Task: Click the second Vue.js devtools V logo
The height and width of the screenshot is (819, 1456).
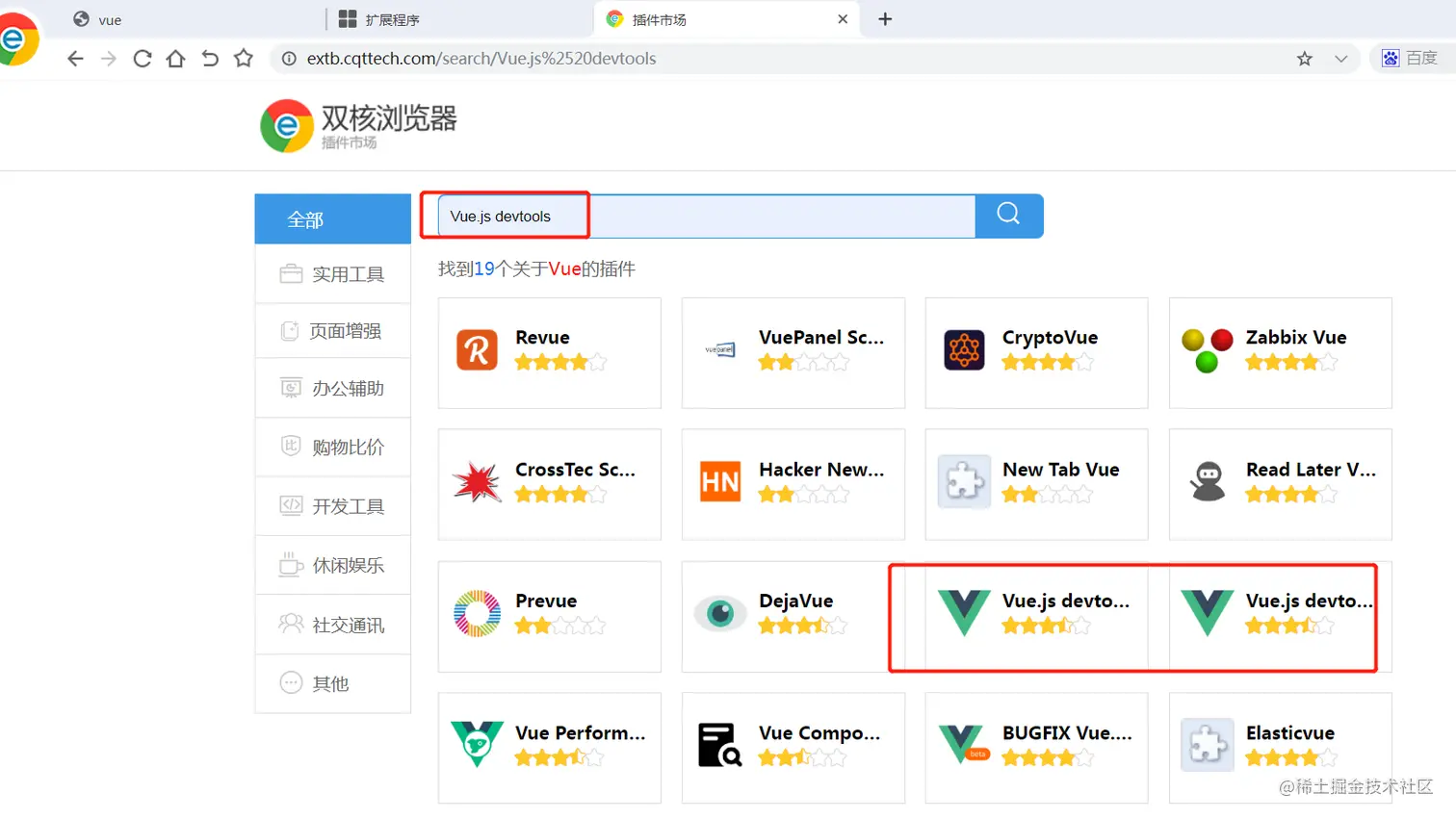Action: (x=1208, y=613)
